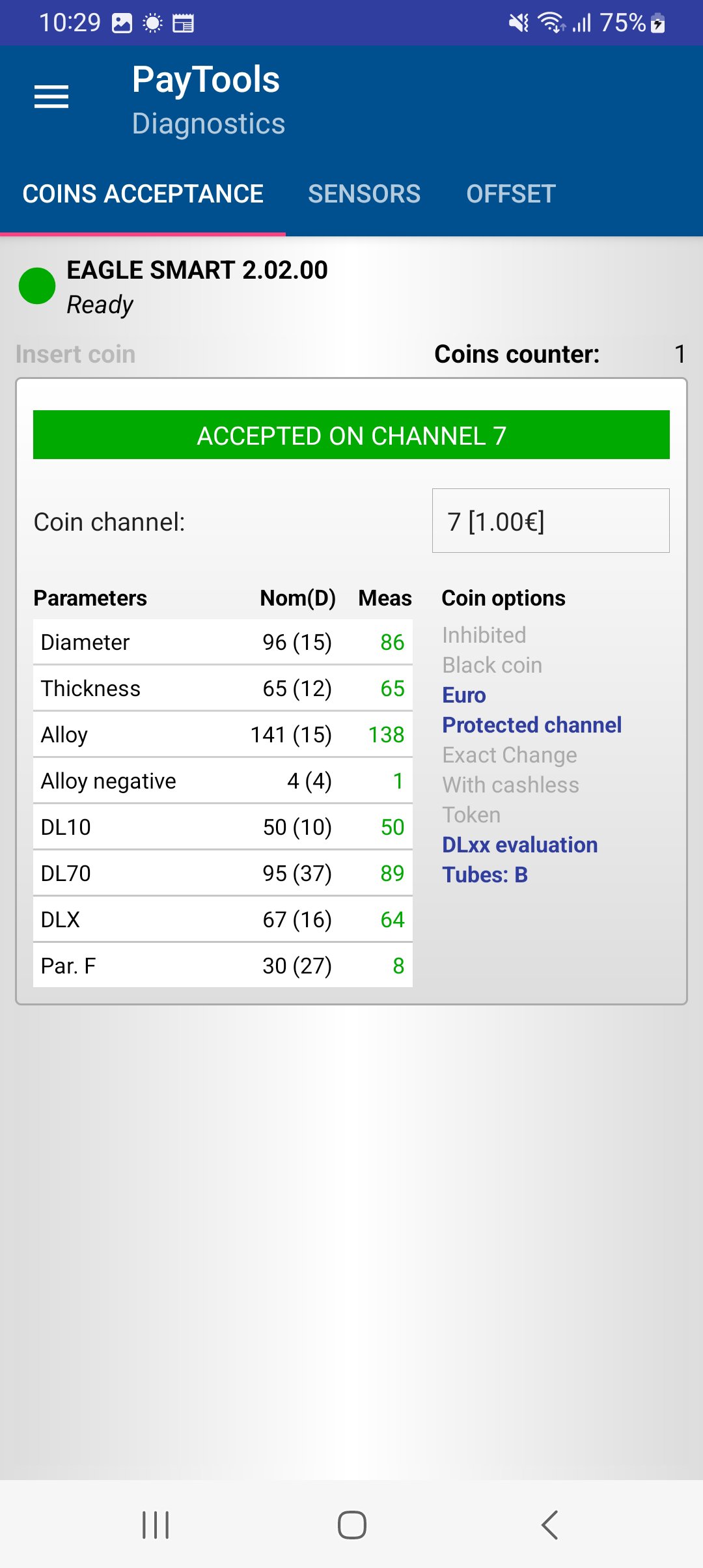Tap the Android home navigation icon
703x1568 pixels.
coord(351,1524)
